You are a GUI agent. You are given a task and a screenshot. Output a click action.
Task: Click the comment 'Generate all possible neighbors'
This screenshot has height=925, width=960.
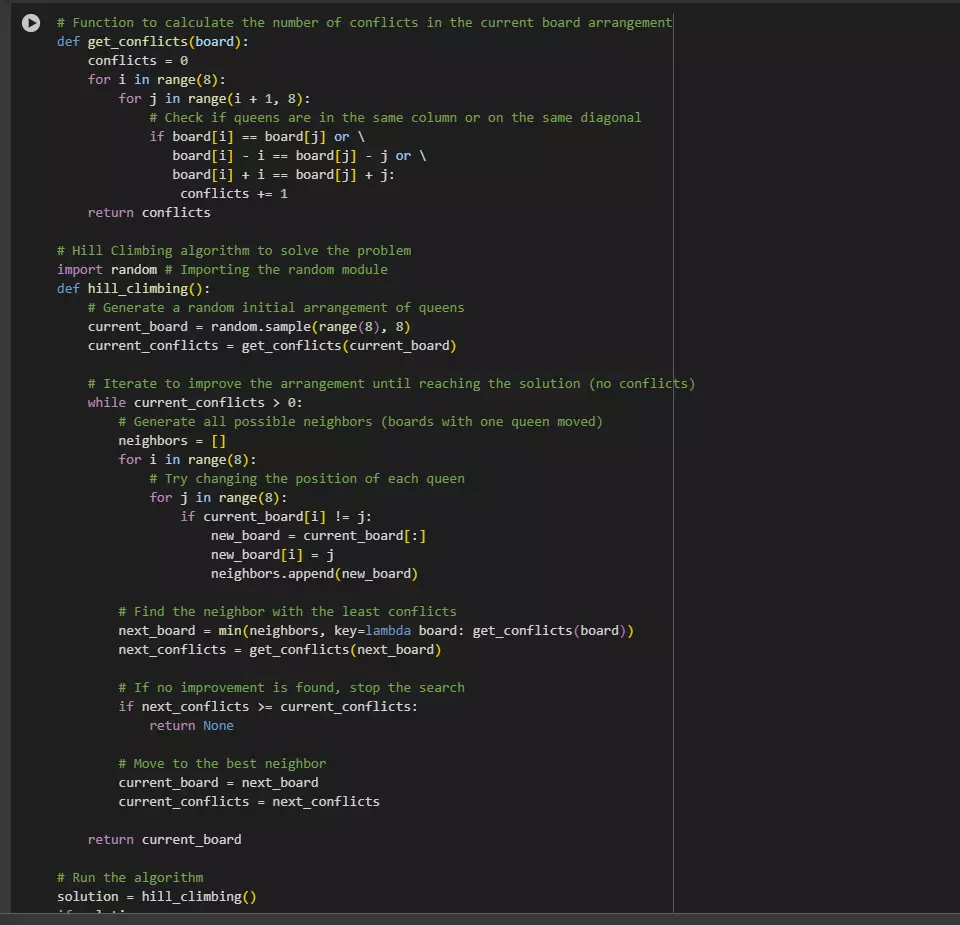tap(361, 421)
